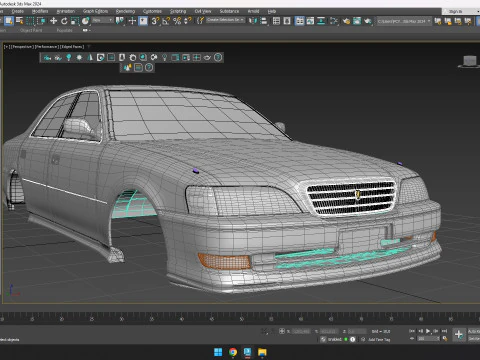
Task: Open Graph Editors menu
Action: (95, 11)
